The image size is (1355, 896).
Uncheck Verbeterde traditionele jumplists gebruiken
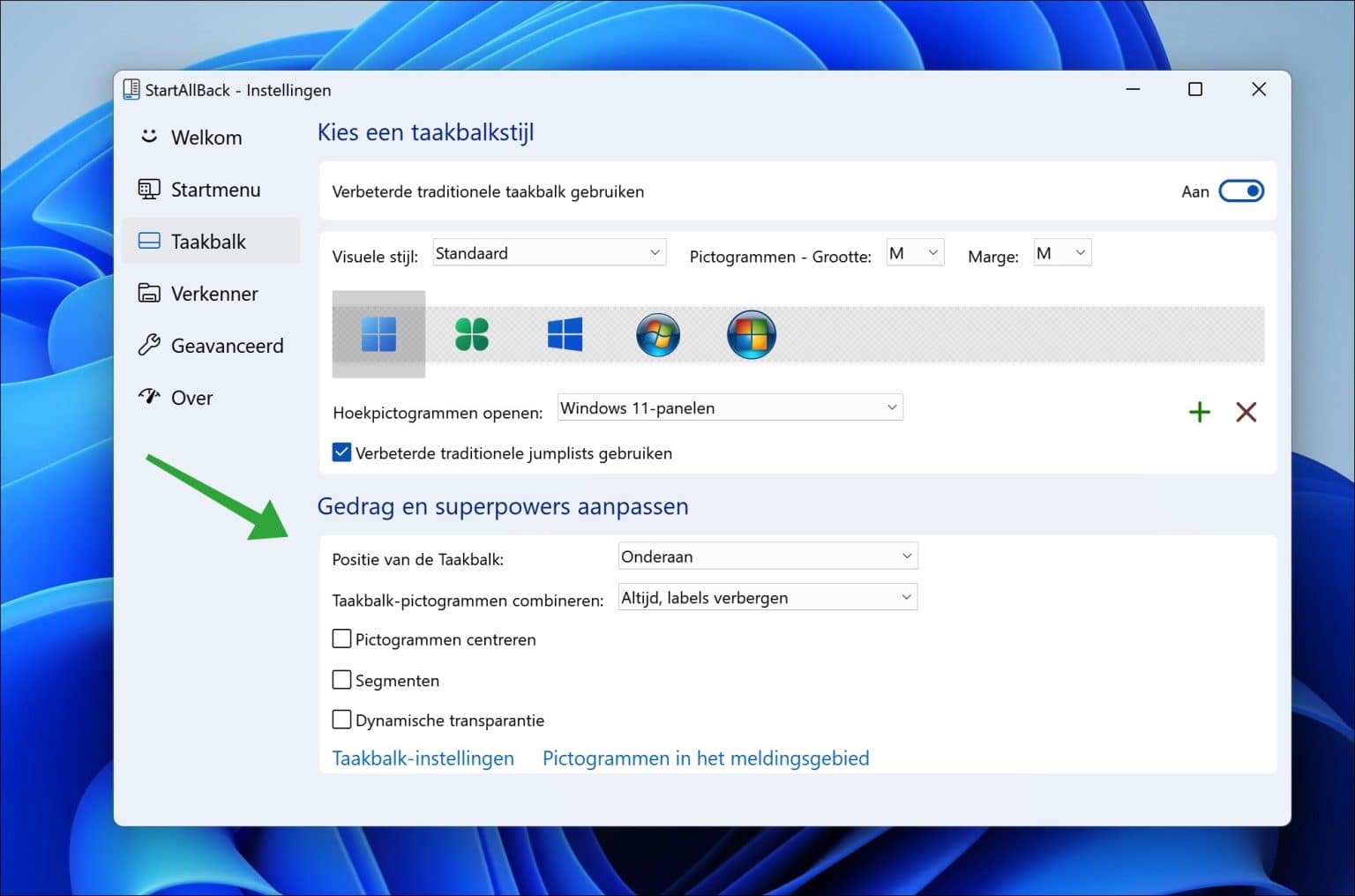[x=341, y=452]
